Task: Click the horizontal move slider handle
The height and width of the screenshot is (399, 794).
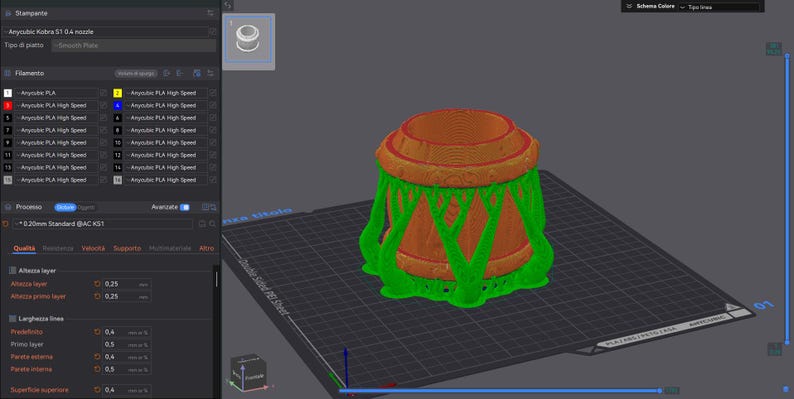Action: (x=659, y=390)
